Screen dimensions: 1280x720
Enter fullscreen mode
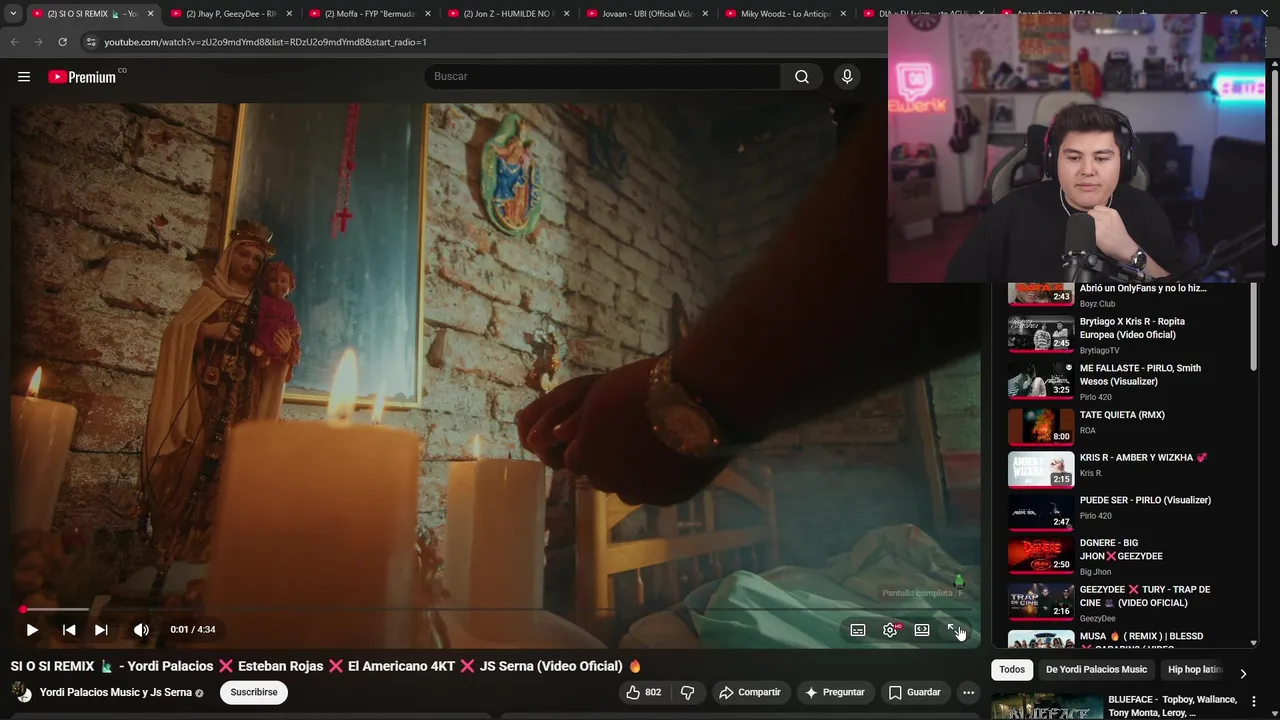pyautogui.click(x=954, y=630)
